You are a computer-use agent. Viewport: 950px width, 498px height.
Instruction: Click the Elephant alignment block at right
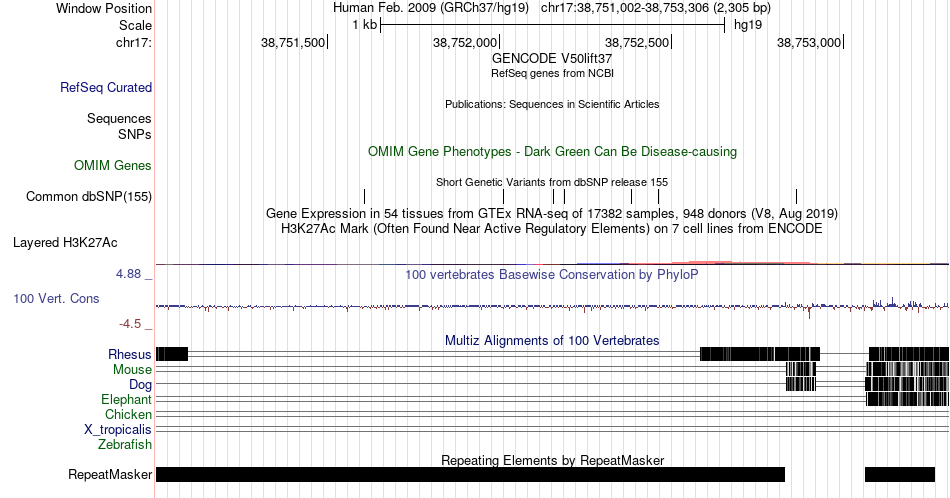tap(907, 399)
